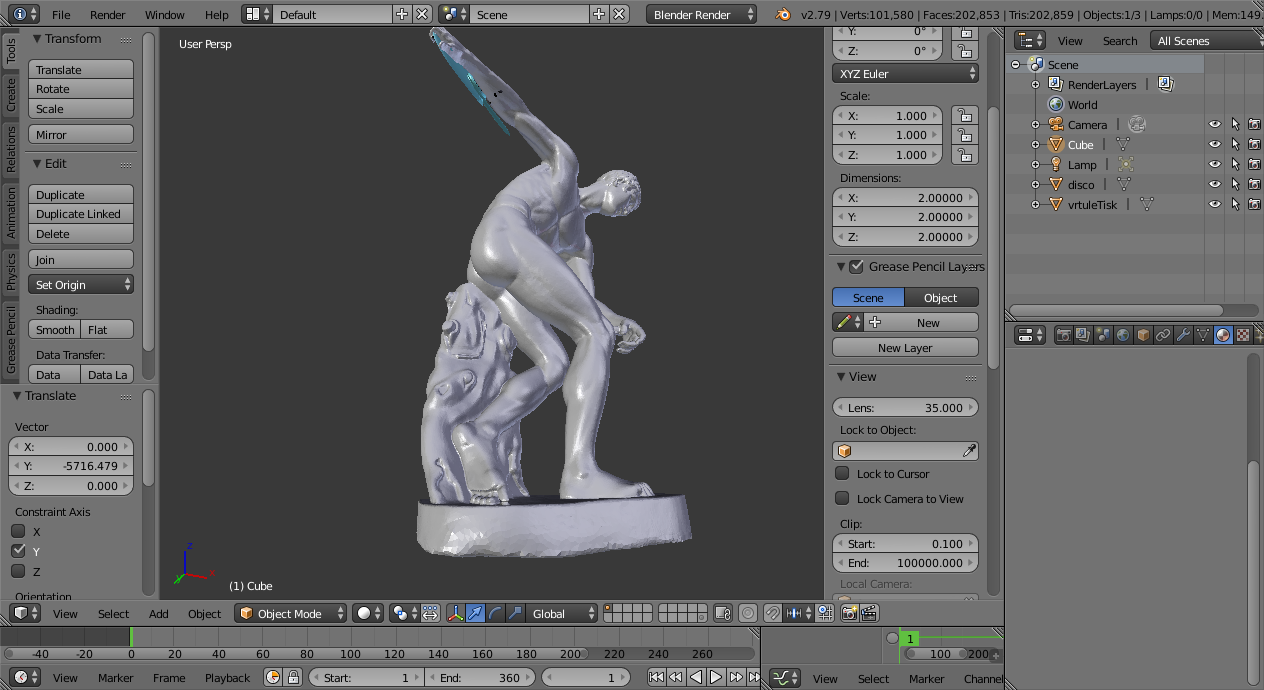Open the Blender Render engine dropdown
The height and width of the screenshot is (690, 1264).
point(702,14)
